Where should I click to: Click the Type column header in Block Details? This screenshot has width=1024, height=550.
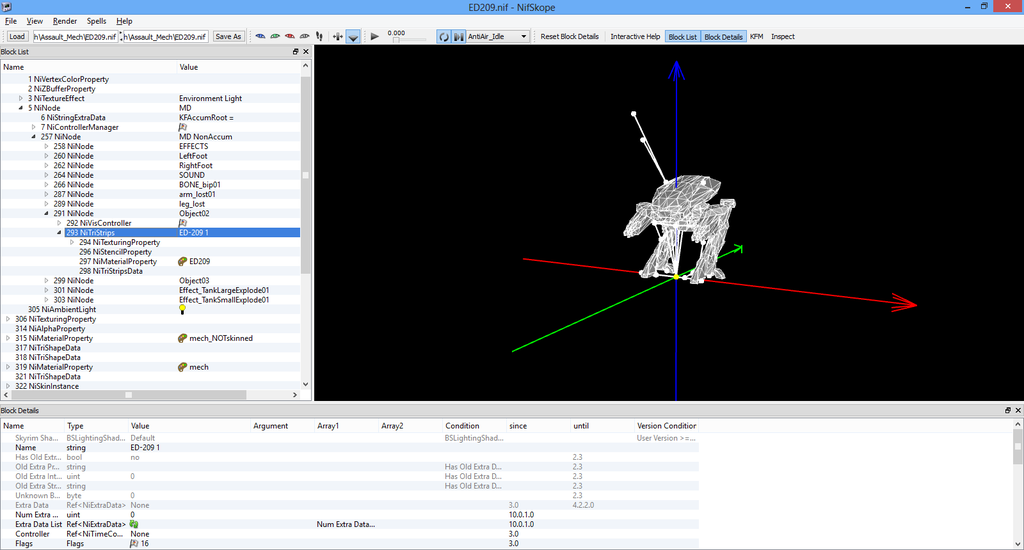coord(96,426)
